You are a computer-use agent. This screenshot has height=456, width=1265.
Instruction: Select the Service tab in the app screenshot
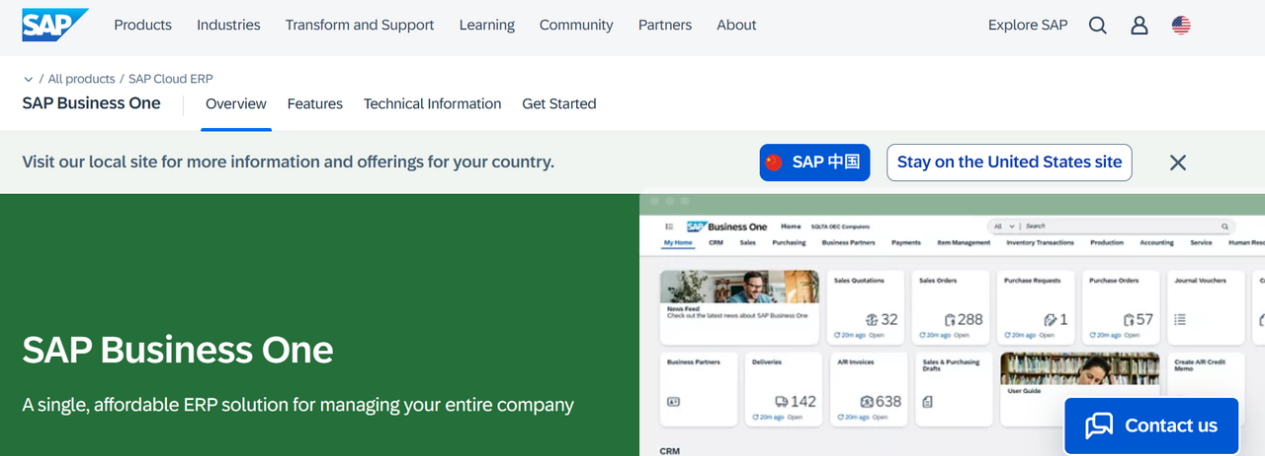point(1201,242)
